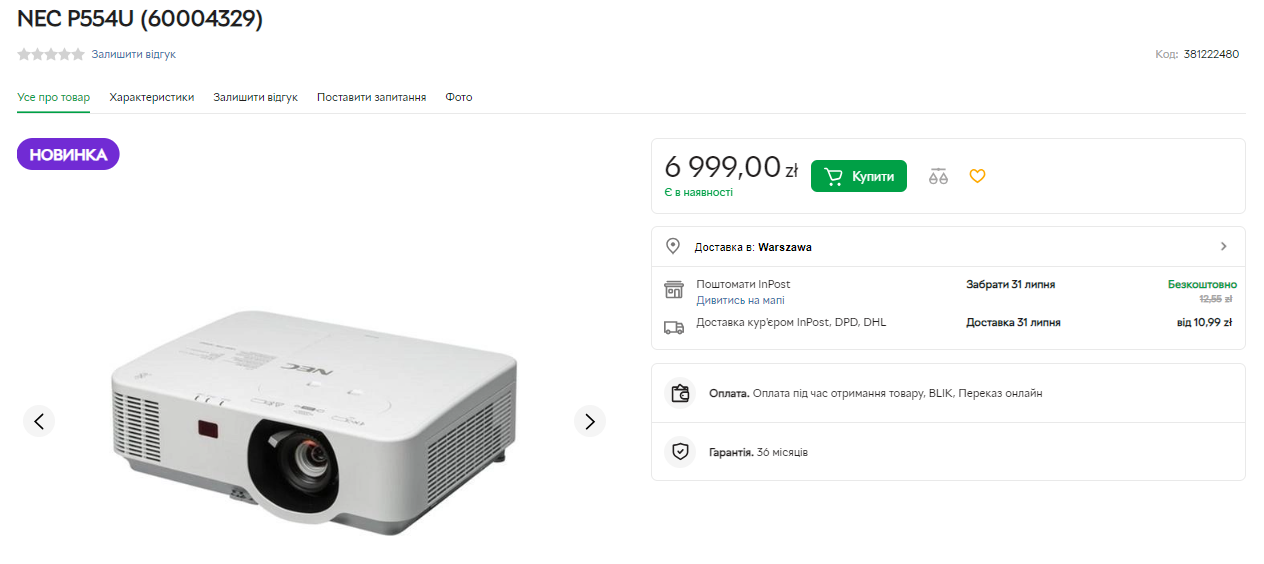Click 'Залишити відгук' link beside stars
1264x564 pixels.
[133, 55]
